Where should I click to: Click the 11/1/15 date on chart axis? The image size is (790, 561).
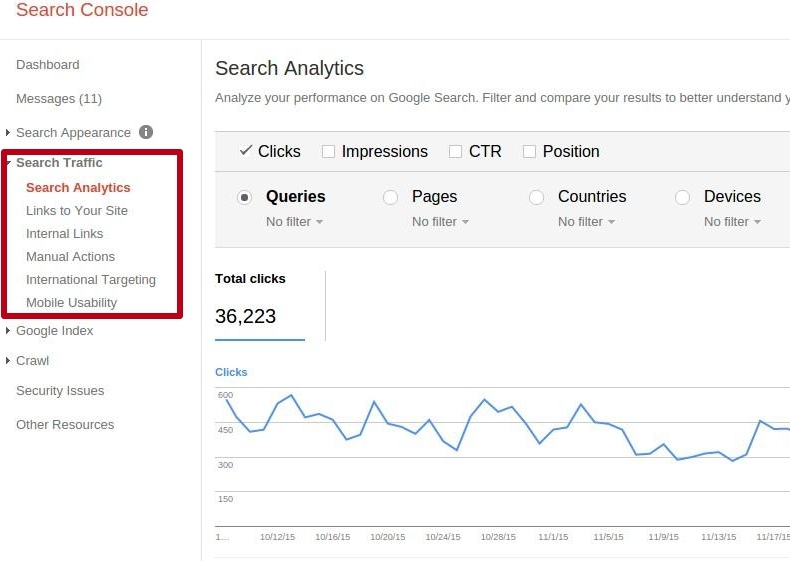pos(553,537)
